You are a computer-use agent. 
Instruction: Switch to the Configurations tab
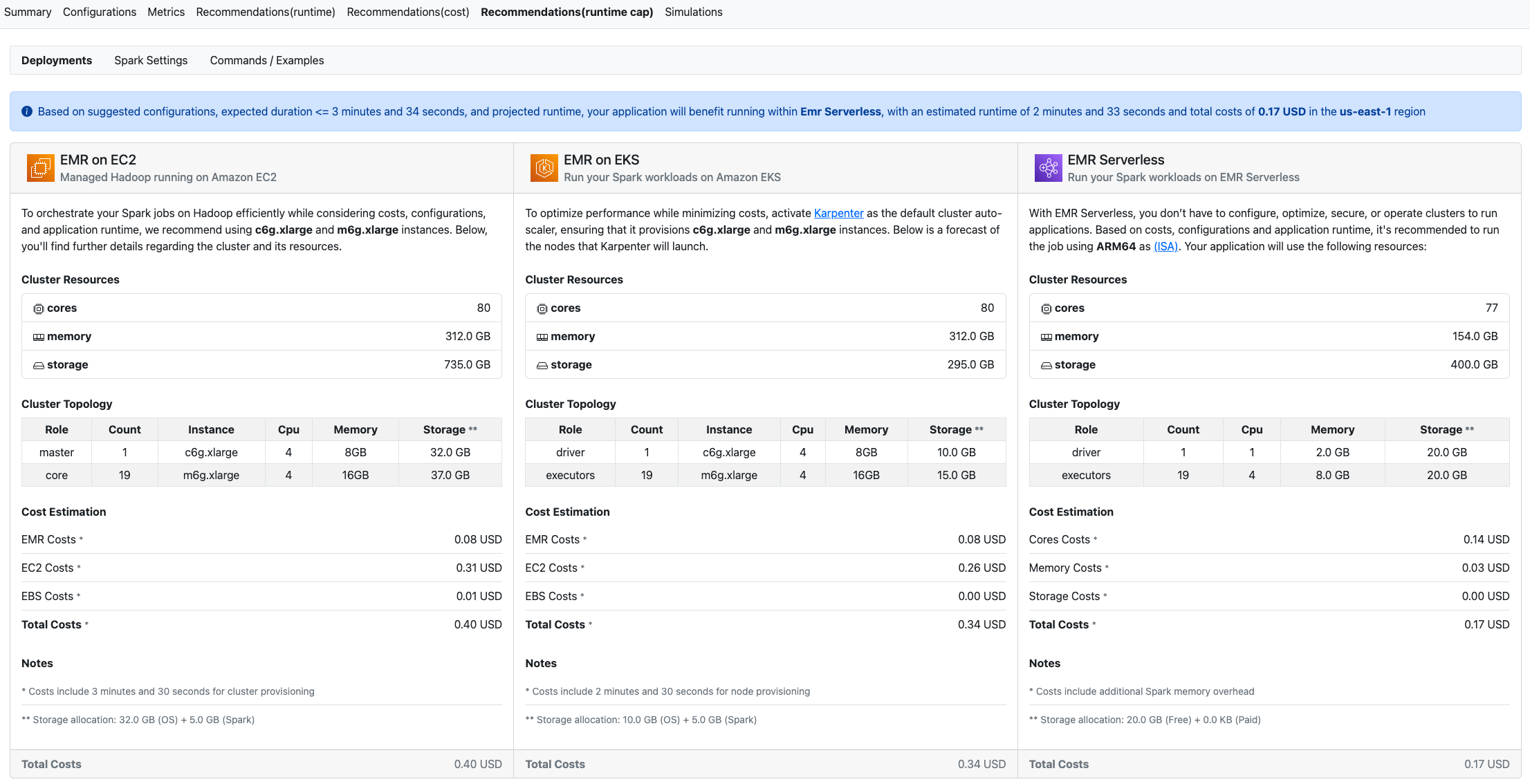[x=100, y=12]
